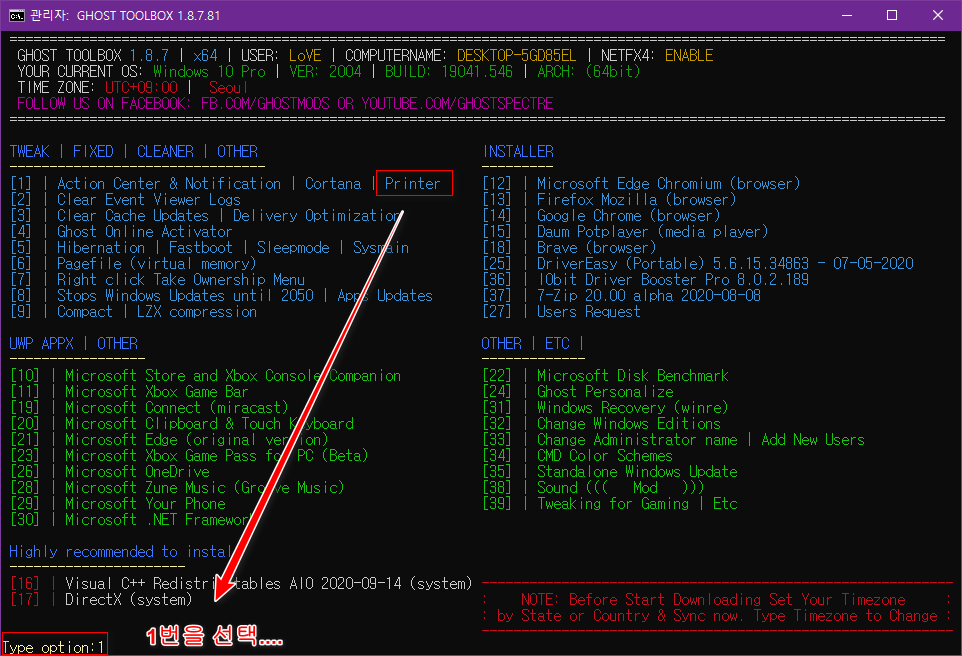Close the GHOST TOOLBOX window
Viewport: 962px width, 656px height.
pyautogui.click(x=937, y=15)
